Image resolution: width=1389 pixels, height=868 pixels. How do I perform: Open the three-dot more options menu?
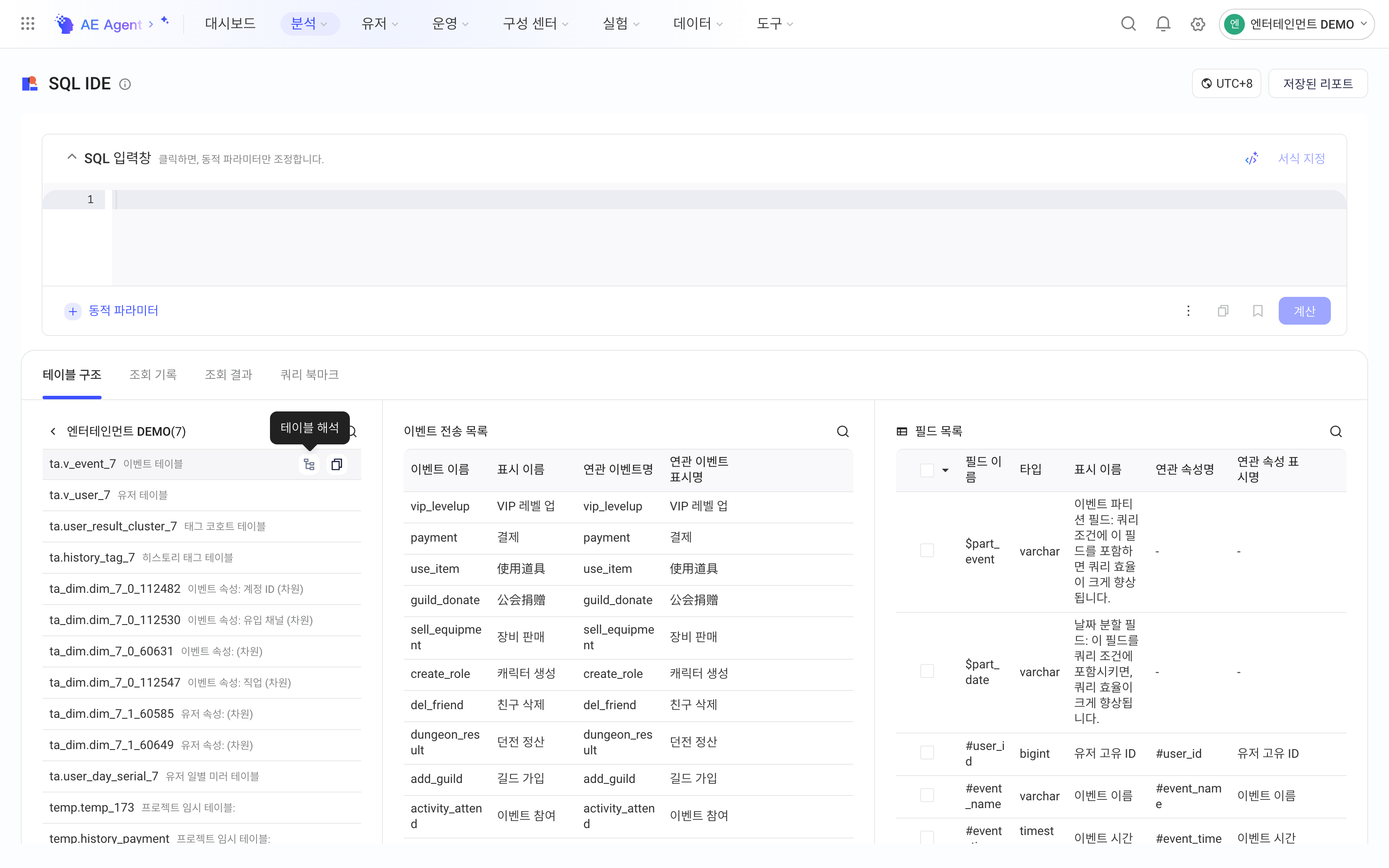tap(1188, 311)
